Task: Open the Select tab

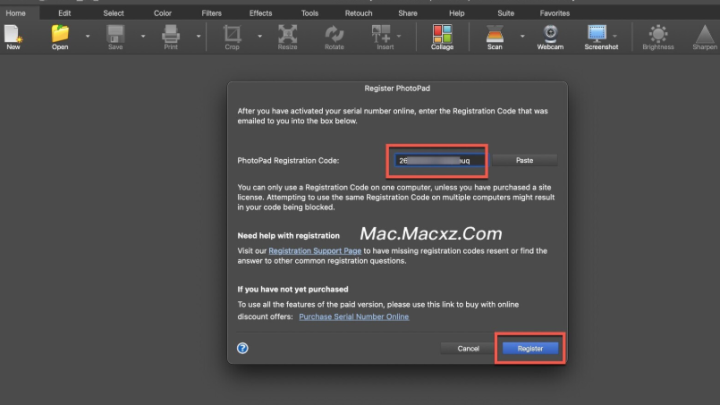Action: pyautogui.click(x=113, y=13)
